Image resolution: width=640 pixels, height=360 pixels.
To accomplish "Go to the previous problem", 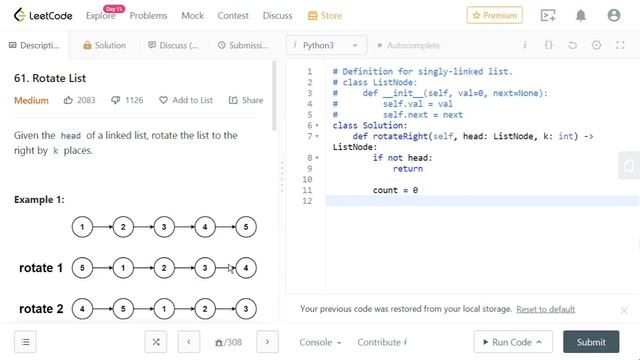I will 189,342.
